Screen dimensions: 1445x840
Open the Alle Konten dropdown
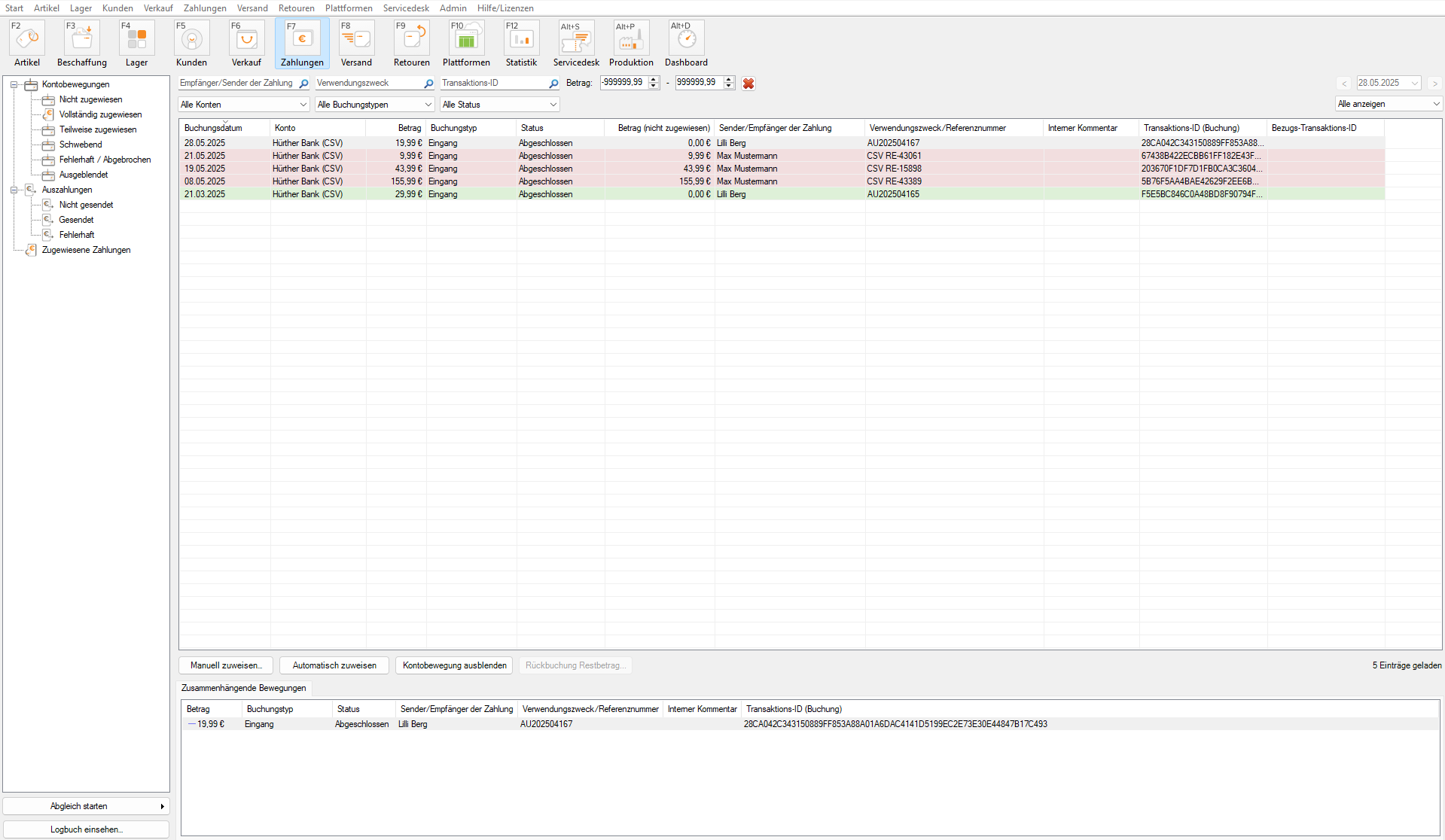(x=244, y=105)
